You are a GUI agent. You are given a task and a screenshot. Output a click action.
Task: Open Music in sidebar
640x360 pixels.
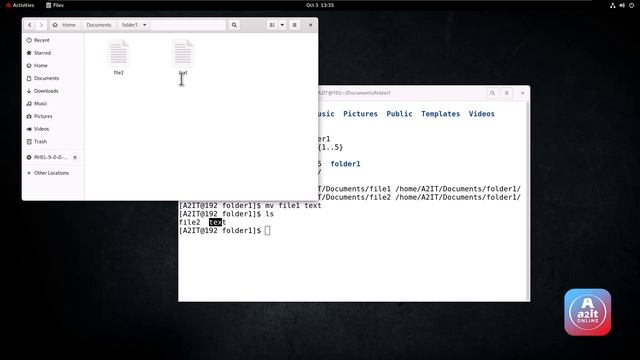53,104
